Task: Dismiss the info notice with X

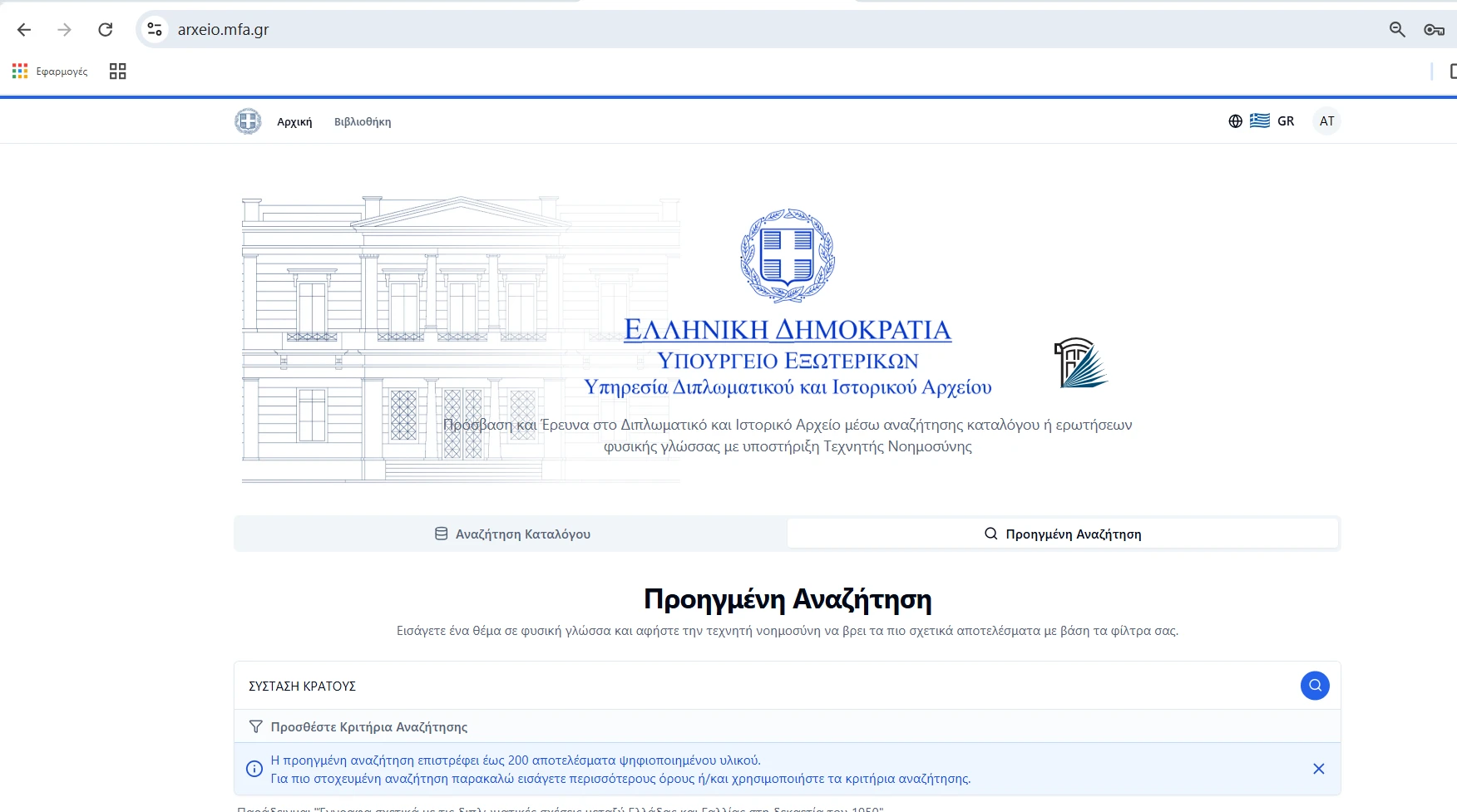Action: coord(1319,769)
